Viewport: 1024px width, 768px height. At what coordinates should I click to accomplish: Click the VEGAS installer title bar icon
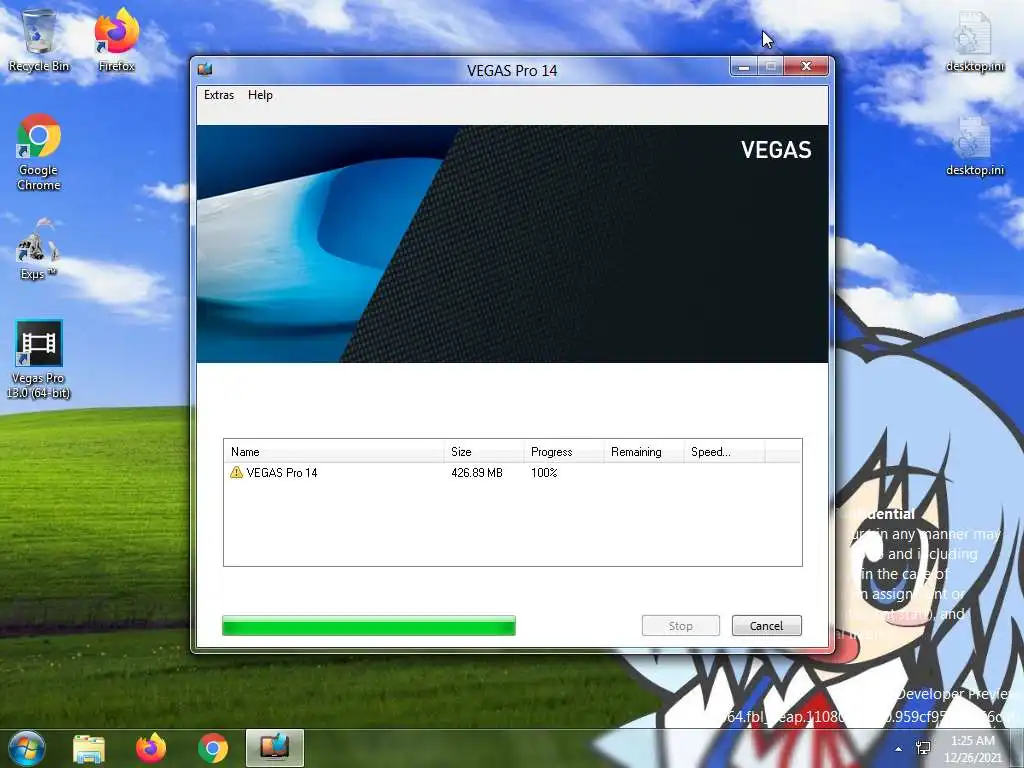click(x=205, y=69)
